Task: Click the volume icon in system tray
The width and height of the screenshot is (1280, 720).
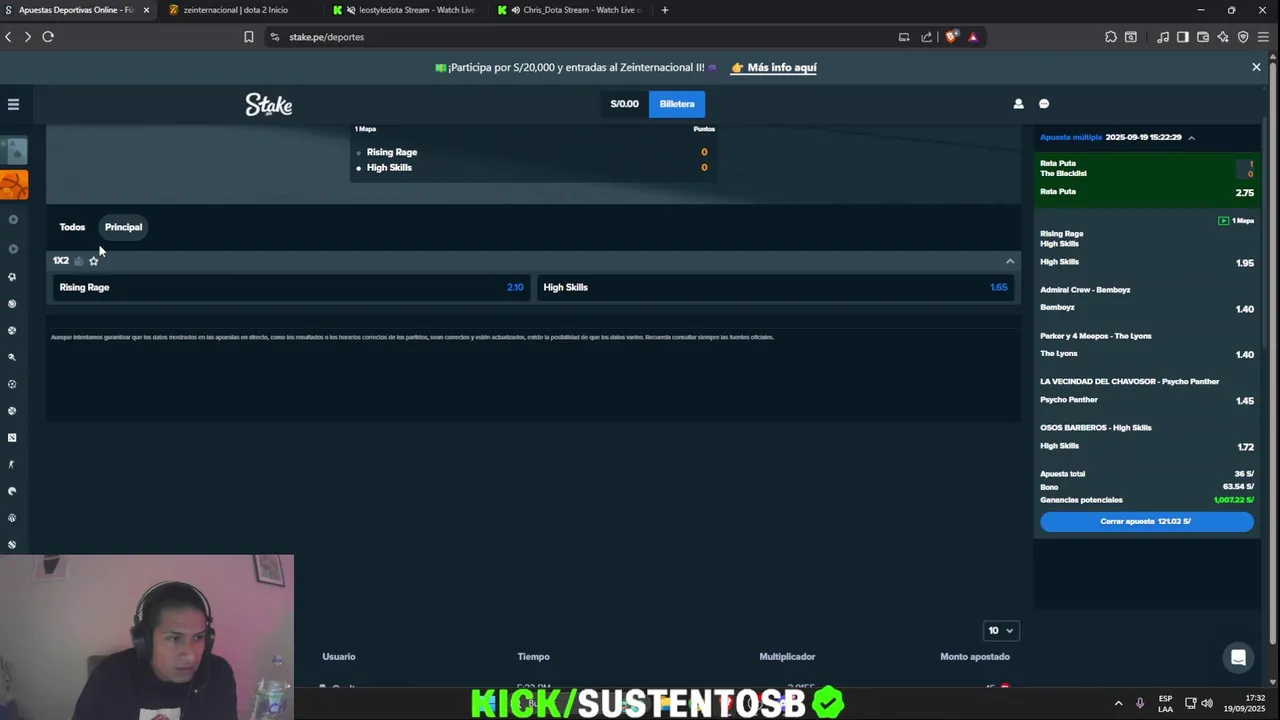Action: (1206, 703)
